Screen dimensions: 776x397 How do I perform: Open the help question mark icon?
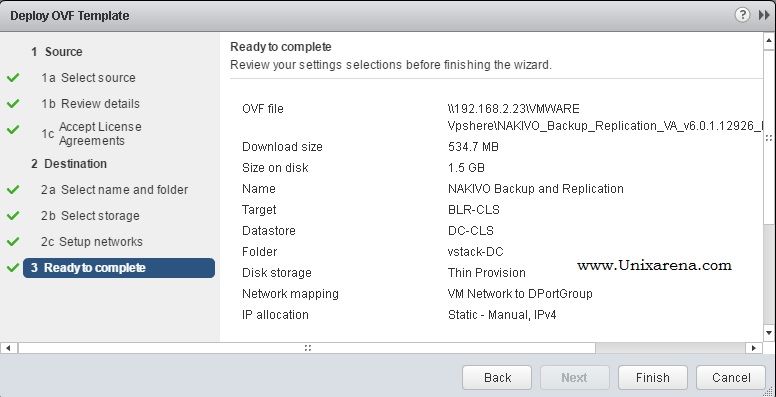point(742,15)
